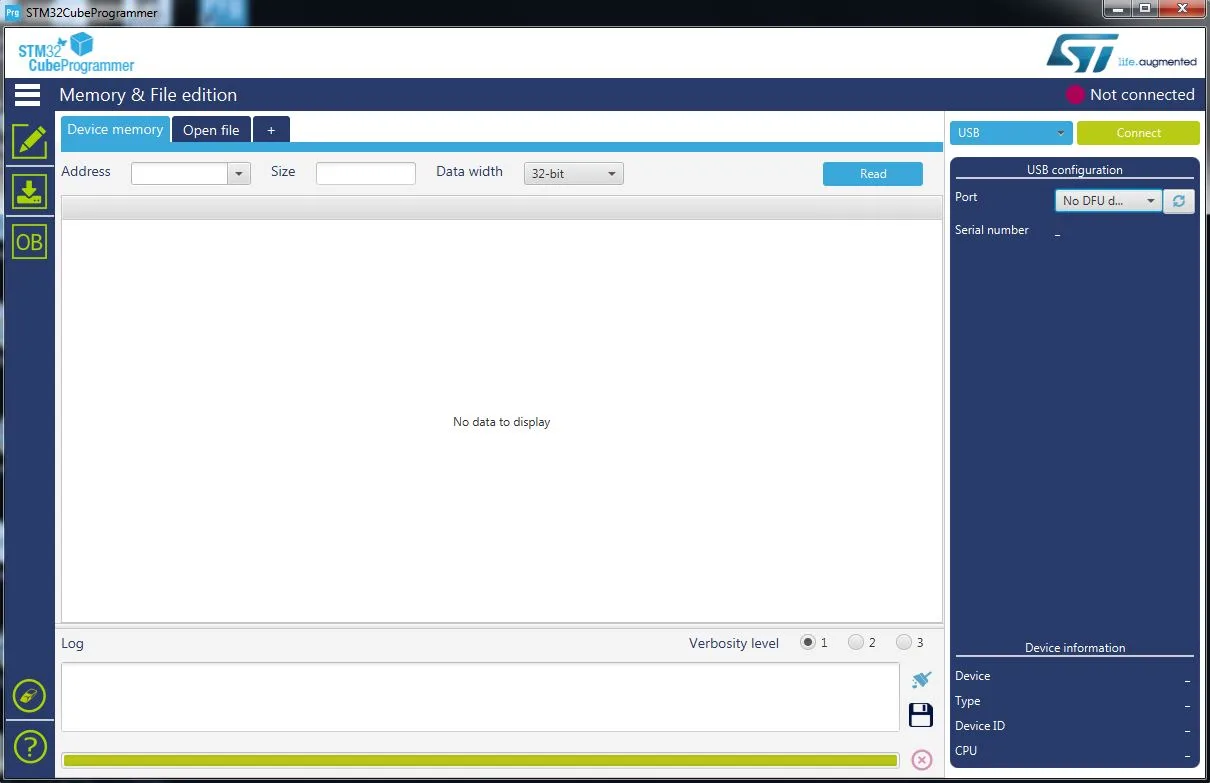Expand the Address dropdown arrow
The height and width of the screenshot is (783, 1210).
click(238, 174)
